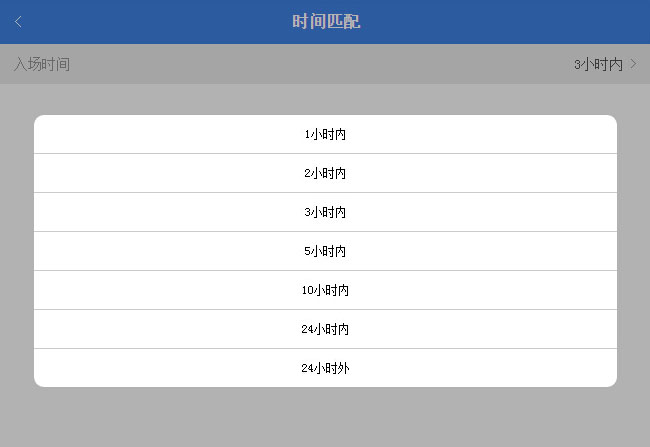The width and height of the screenshot is (650, 447).
Task: Select the 5小时内 option
Action: point(325,251)
